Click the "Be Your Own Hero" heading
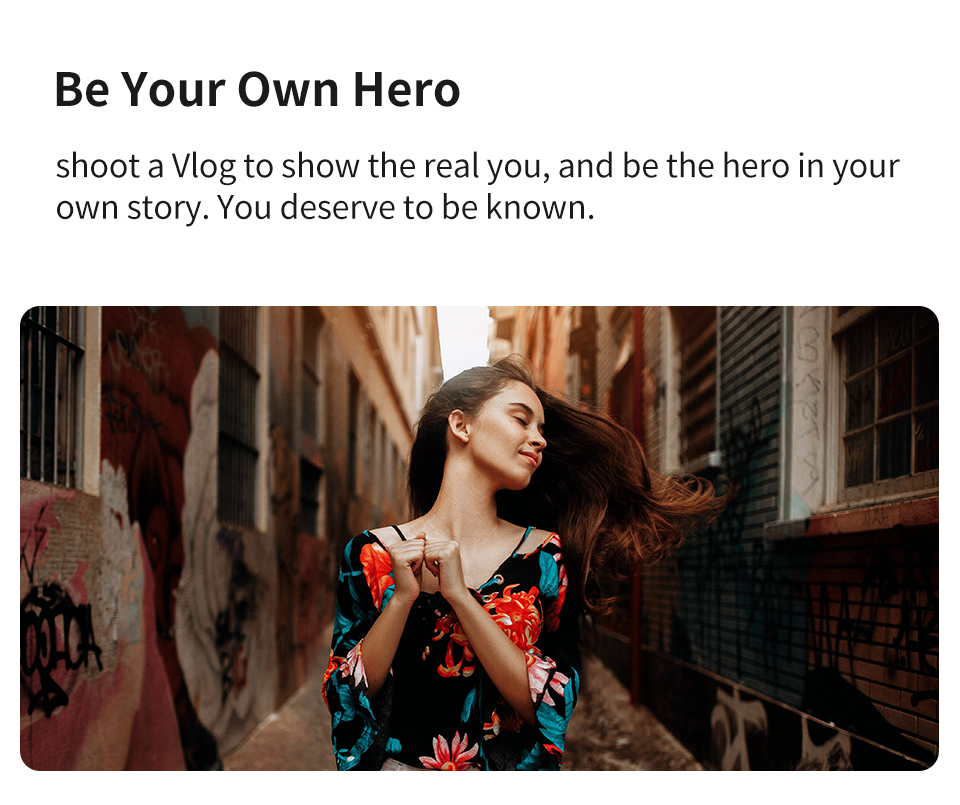 257,89
